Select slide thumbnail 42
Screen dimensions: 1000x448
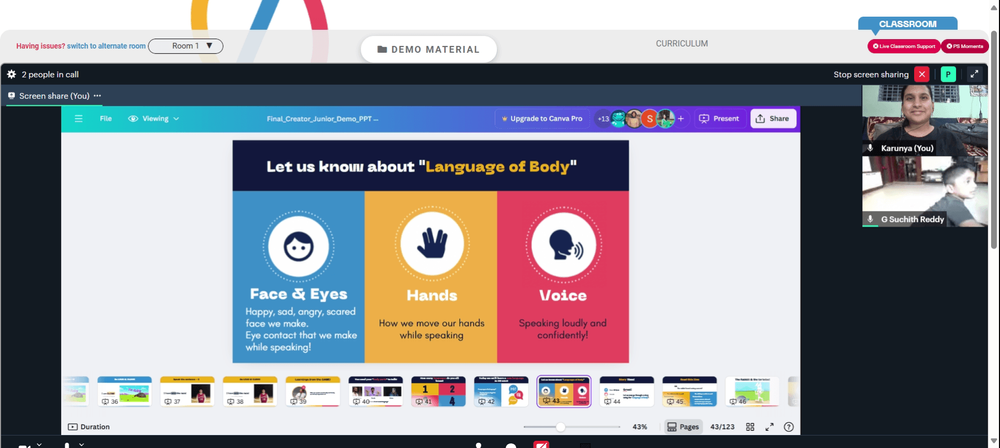click(501, 391)
